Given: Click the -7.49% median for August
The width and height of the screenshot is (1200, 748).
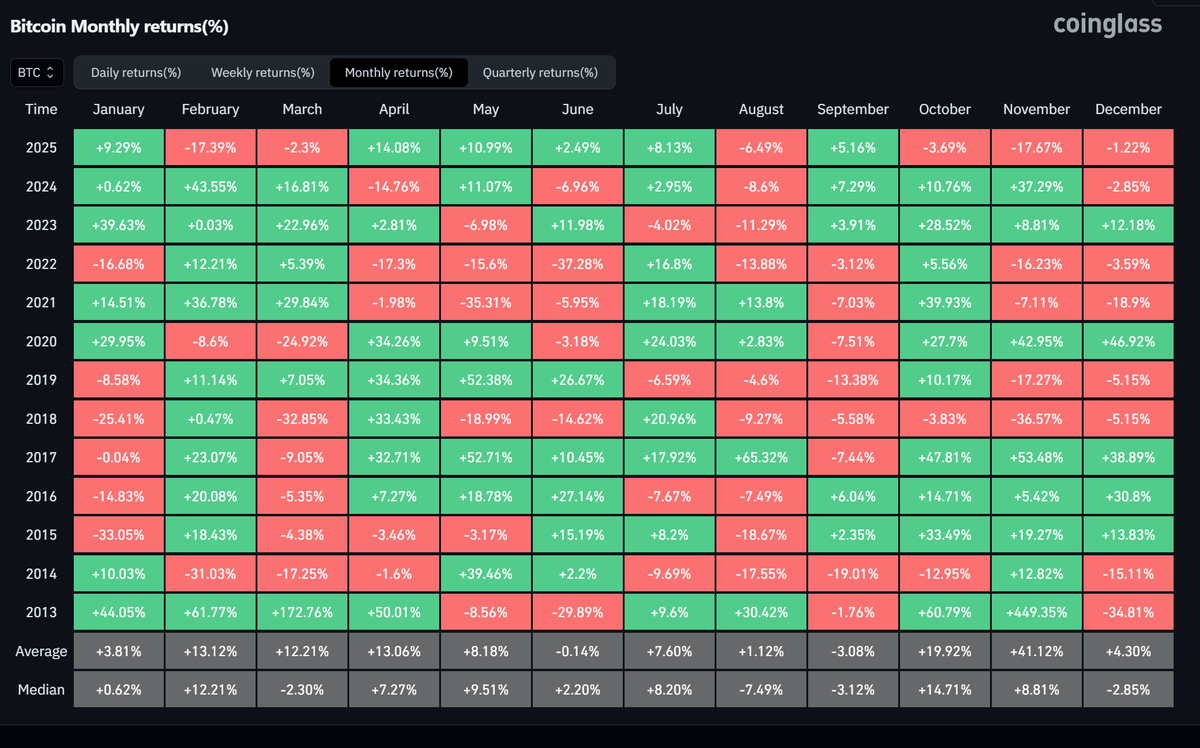Looking at the screenshot, I should (x=761, y=690).
